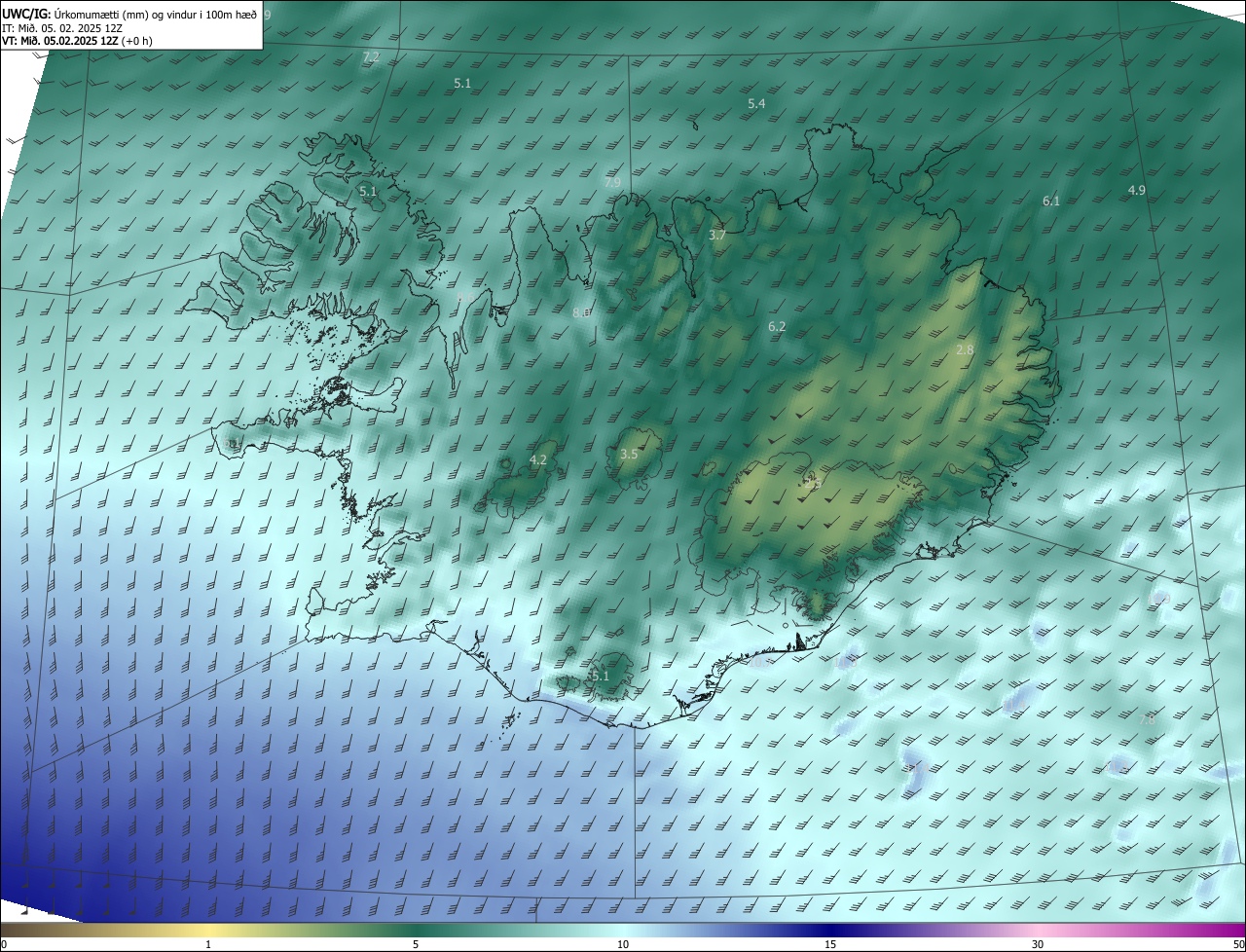The width and height of the screenshot is (1246, 952).
Task: Click the 50 tick on the colour scale
Action: coord(1238,944)
